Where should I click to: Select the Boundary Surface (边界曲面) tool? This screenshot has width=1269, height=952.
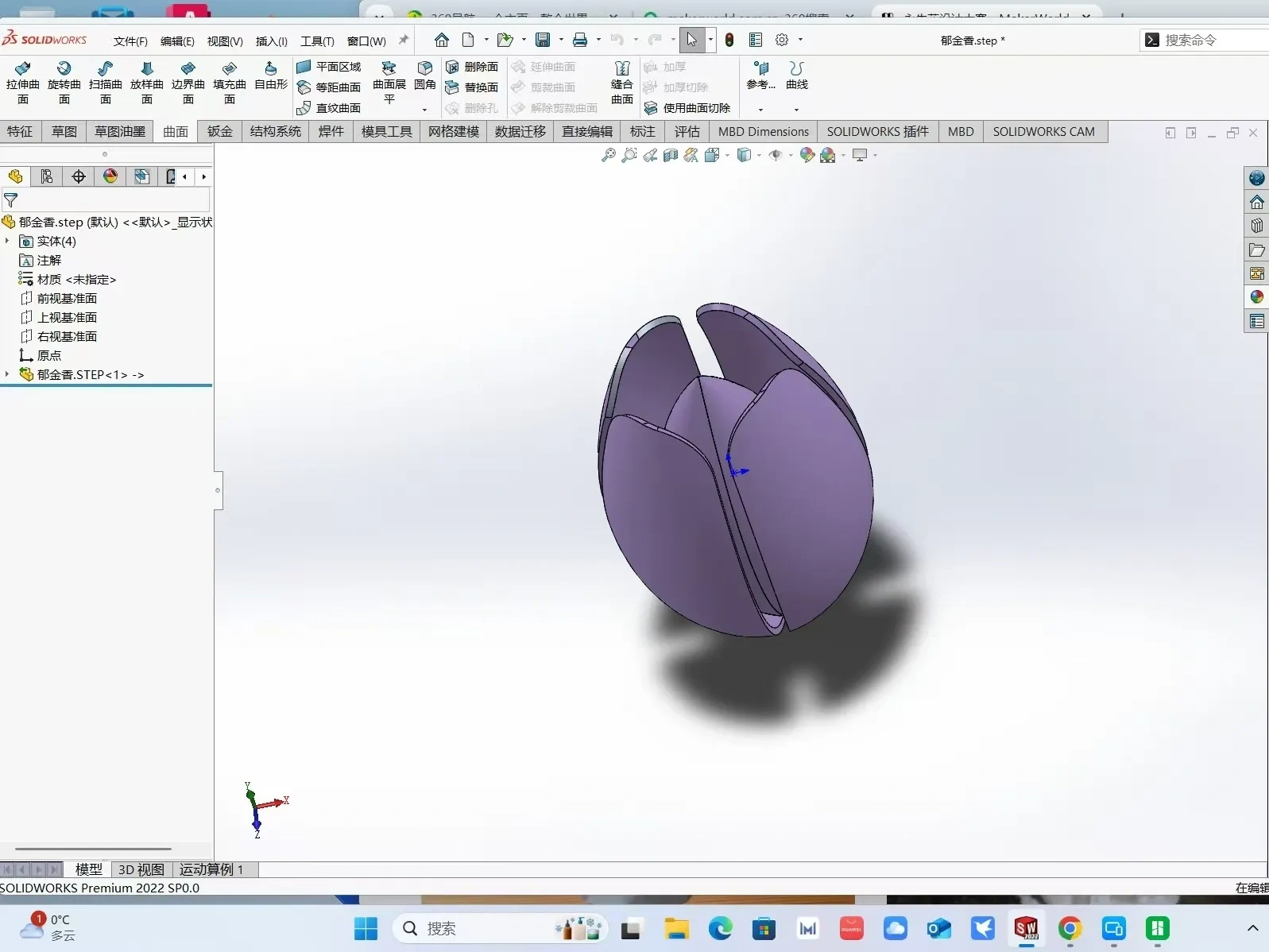coord(188,83)
